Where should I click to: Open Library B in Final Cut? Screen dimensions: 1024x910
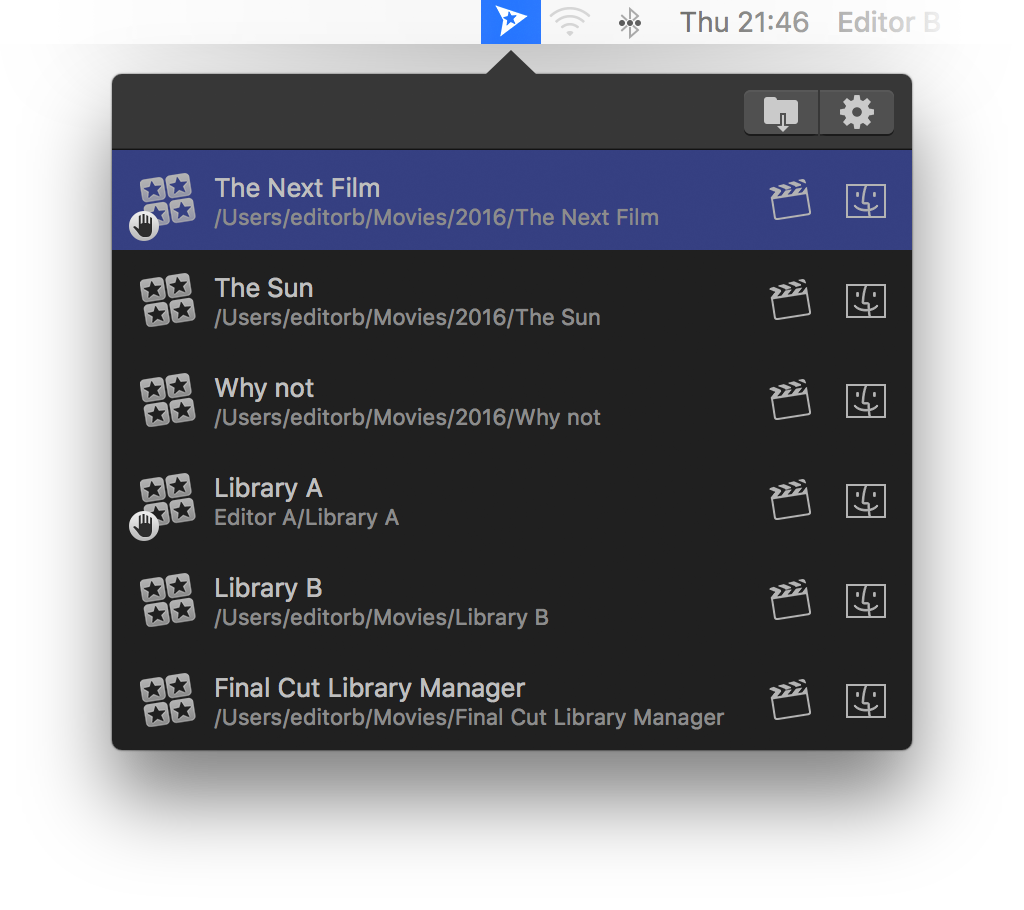coord(790,600)
